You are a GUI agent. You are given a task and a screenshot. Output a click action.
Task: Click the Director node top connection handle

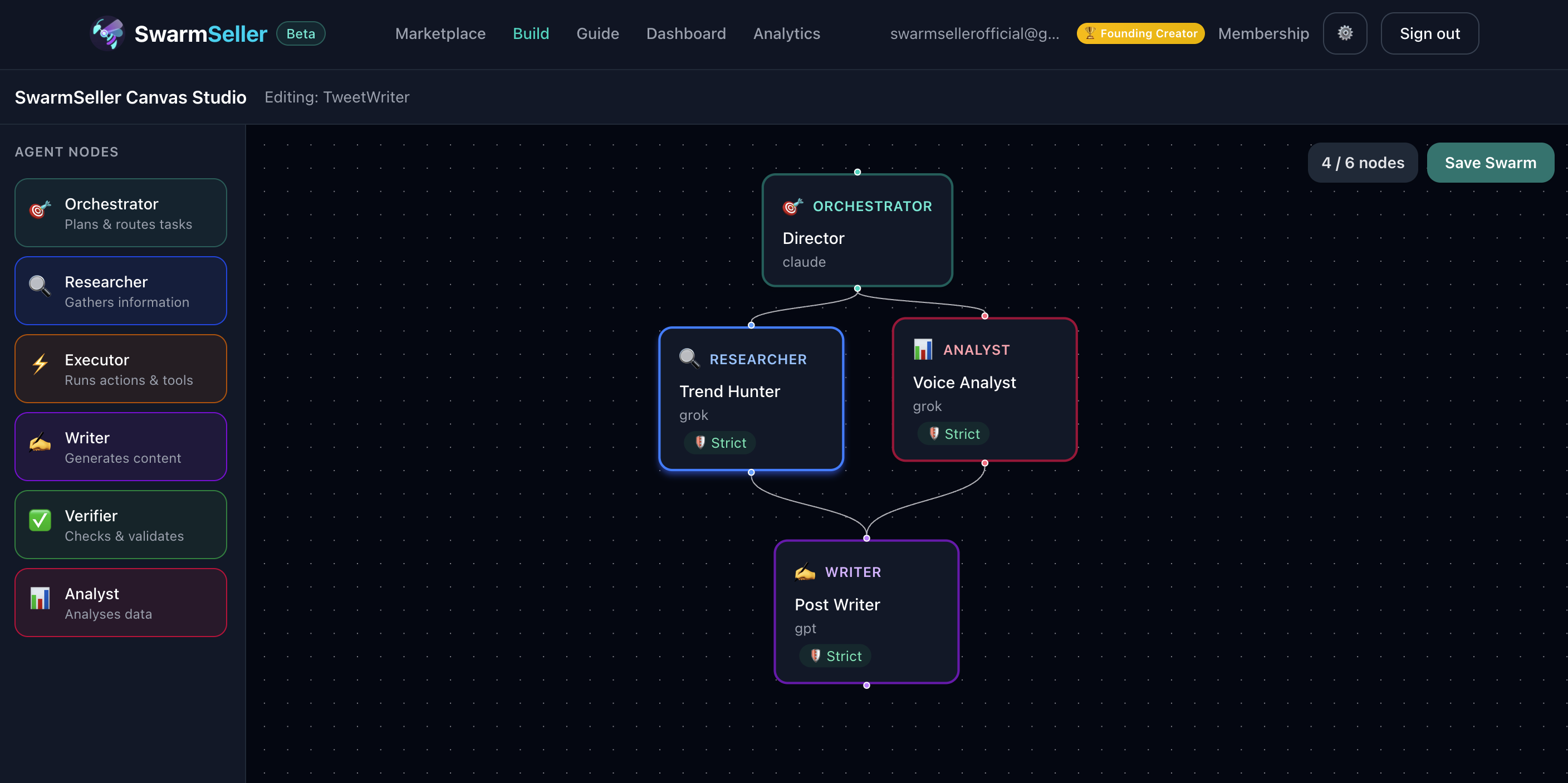[857, 172]
